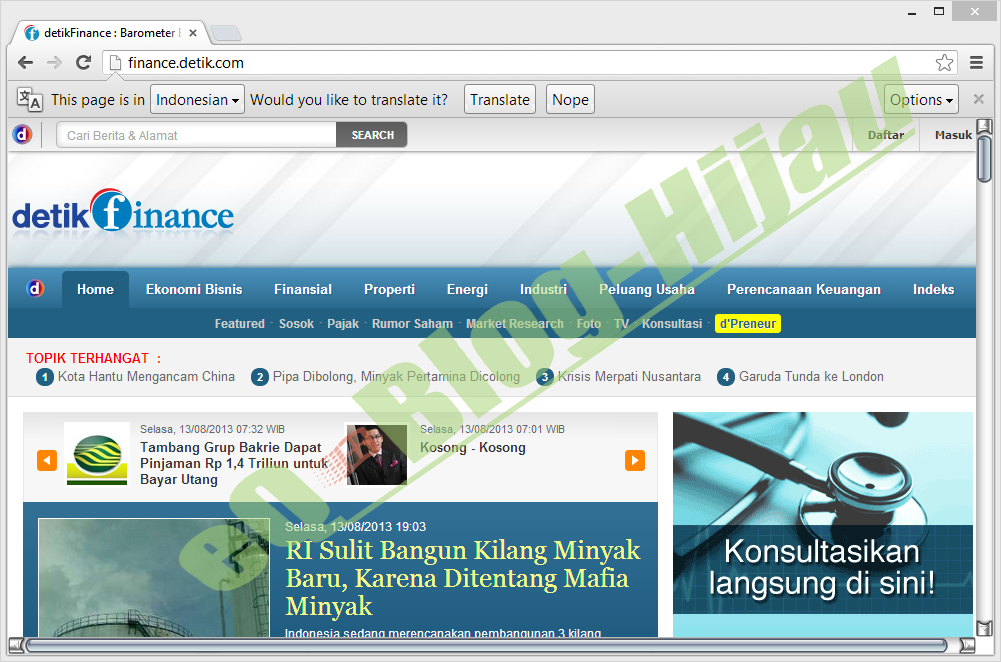Reload the page with the refresh icon
The width and height of the screenshot is (1001, 662).
[x=84, y=63]
